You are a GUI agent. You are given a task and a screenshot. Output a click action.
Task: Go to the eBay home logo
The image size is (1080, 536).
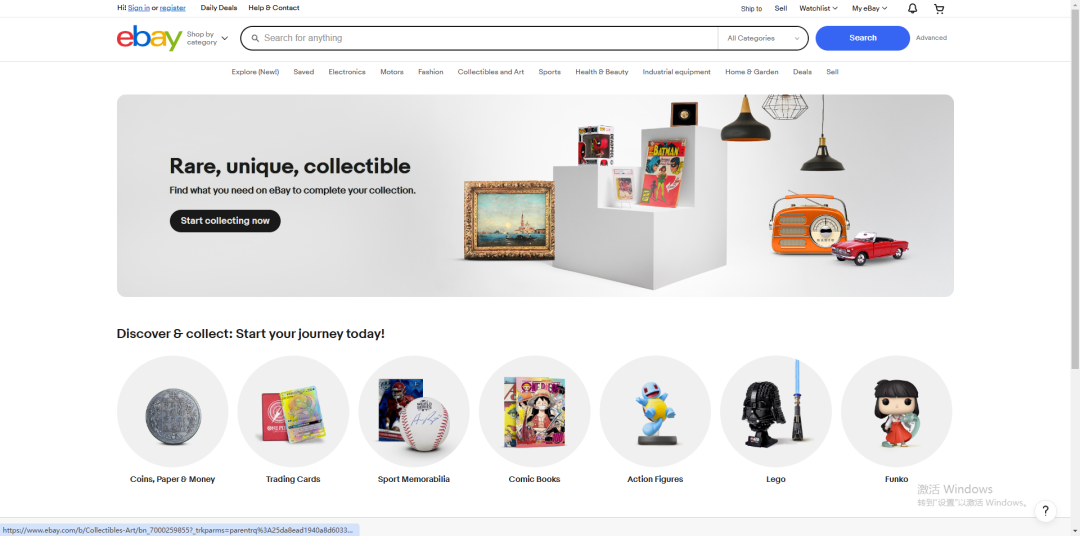149,38
